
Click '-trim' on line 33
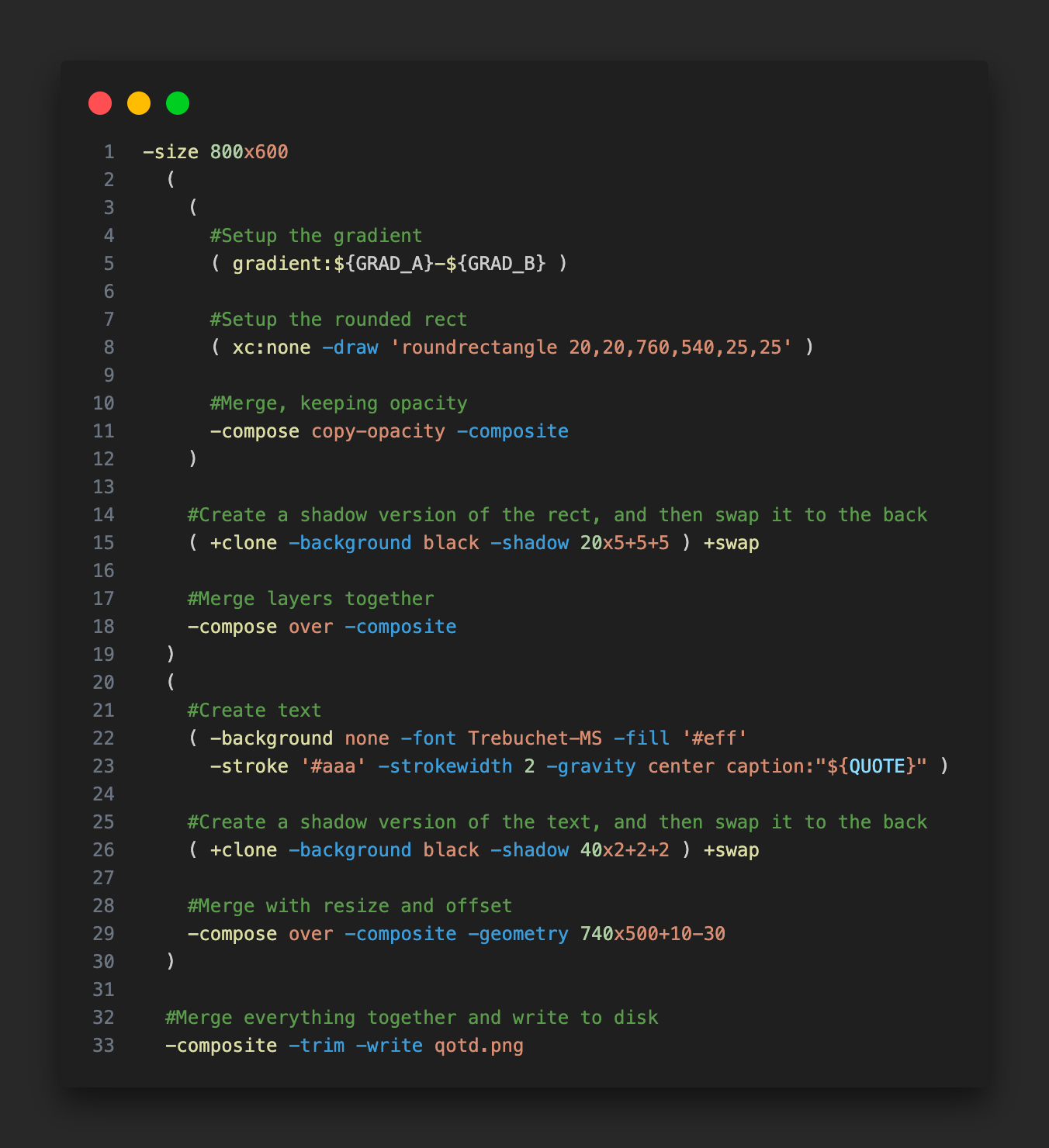coord(317,1046)
